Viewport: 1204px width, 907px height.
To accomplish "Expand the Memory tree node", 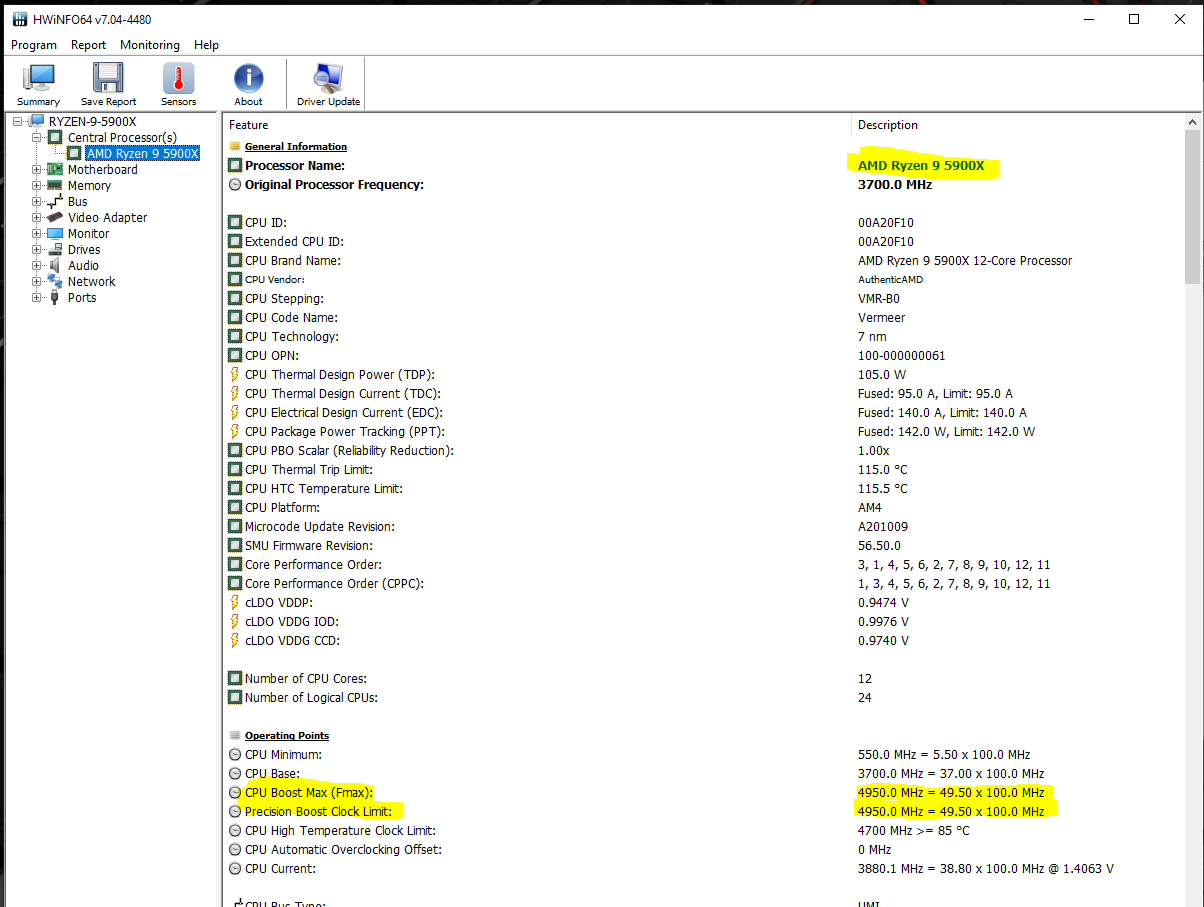I will [37, 185].
